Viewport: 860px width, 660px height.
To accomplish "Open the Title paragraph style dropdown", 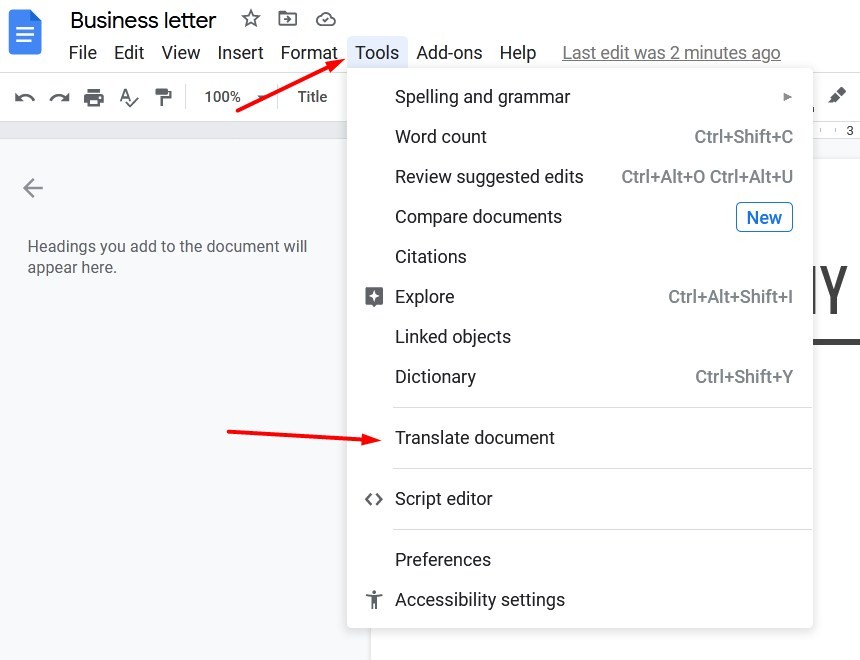I will pyautogui.click(x=313, y=97).
